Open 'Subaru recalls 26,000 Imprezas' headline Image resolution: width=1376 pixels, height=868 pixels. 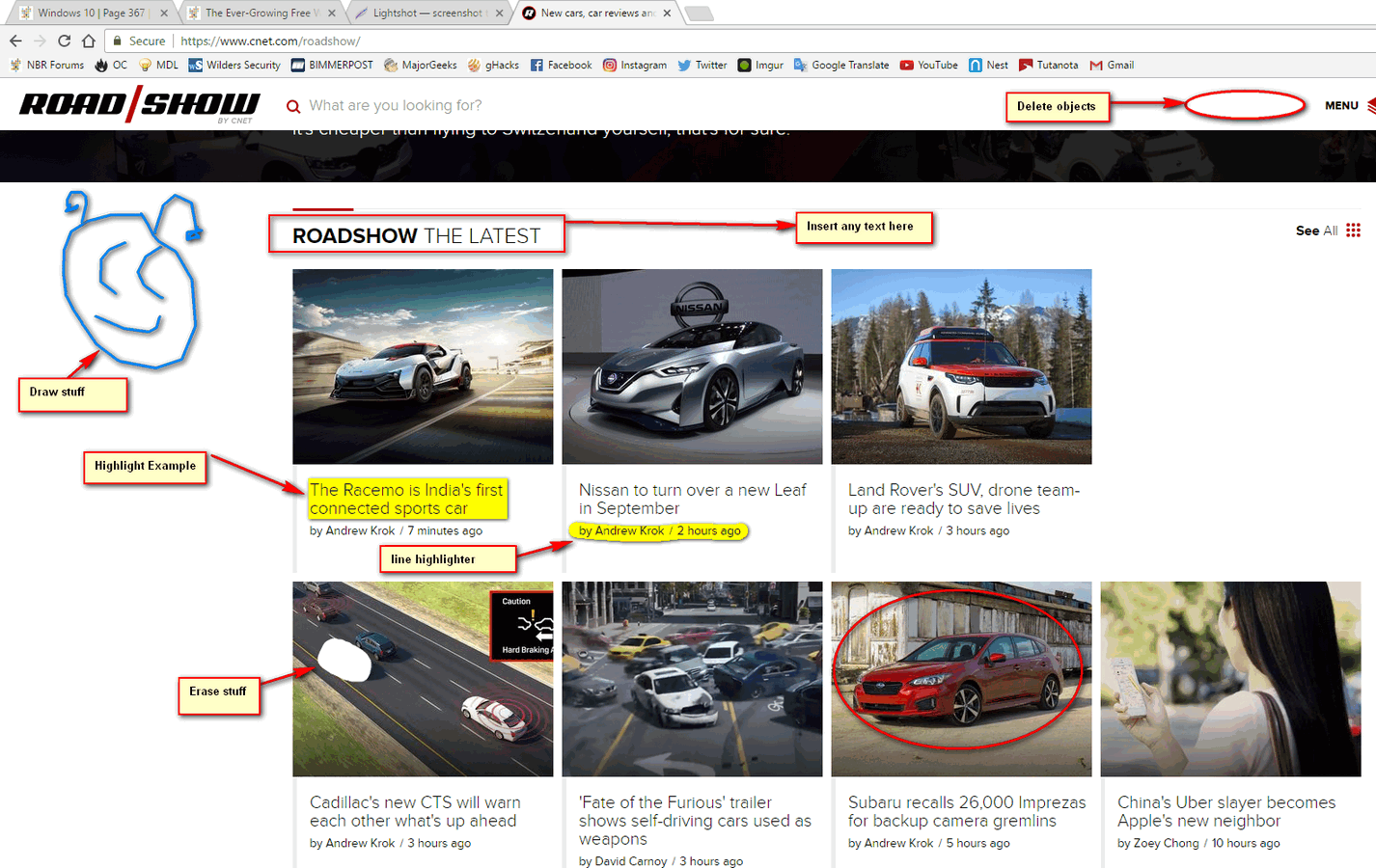[967, 812]
